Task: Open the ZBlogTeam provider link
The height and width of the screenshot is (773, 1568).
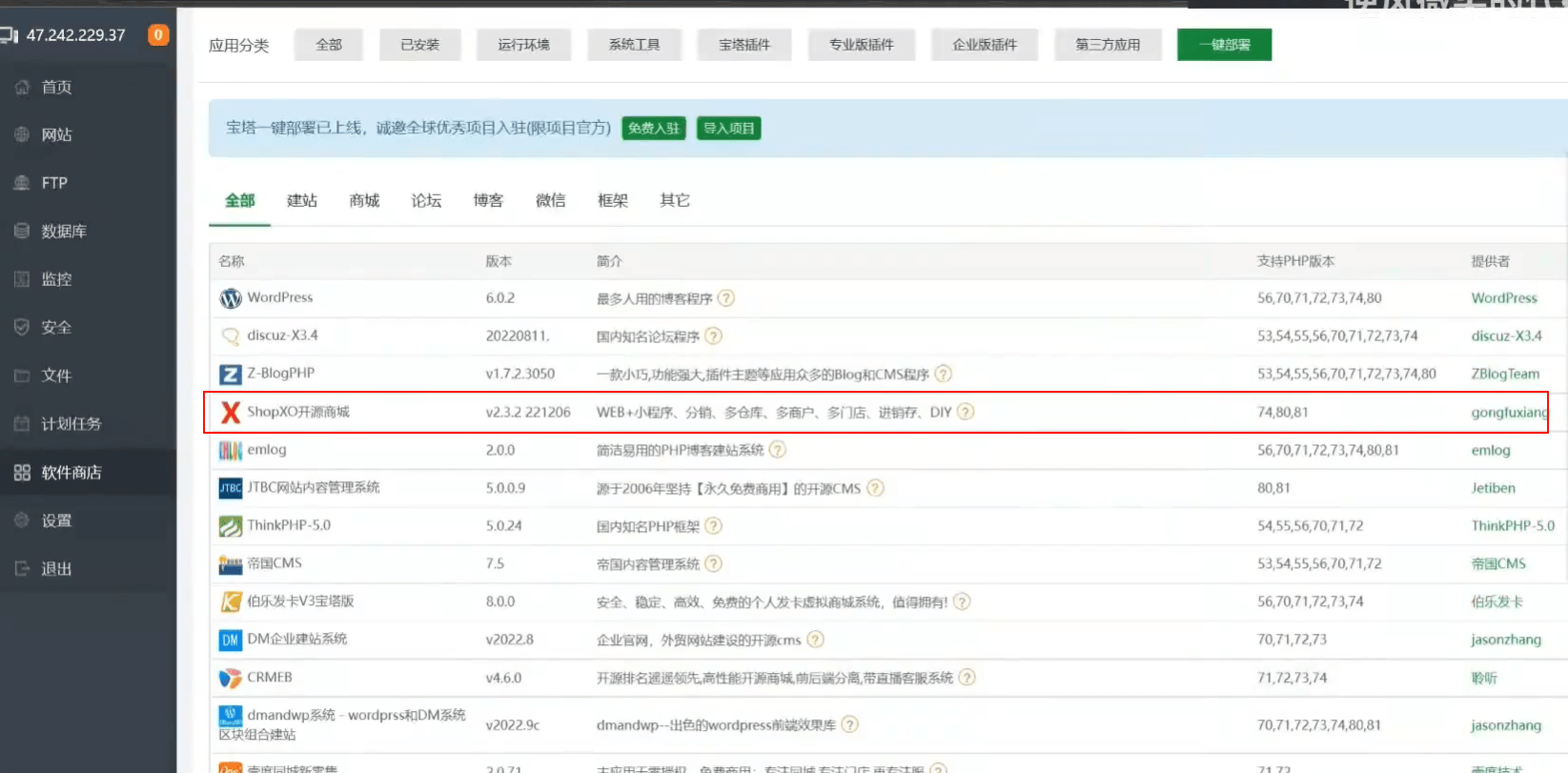Action: click(1505, 374)
